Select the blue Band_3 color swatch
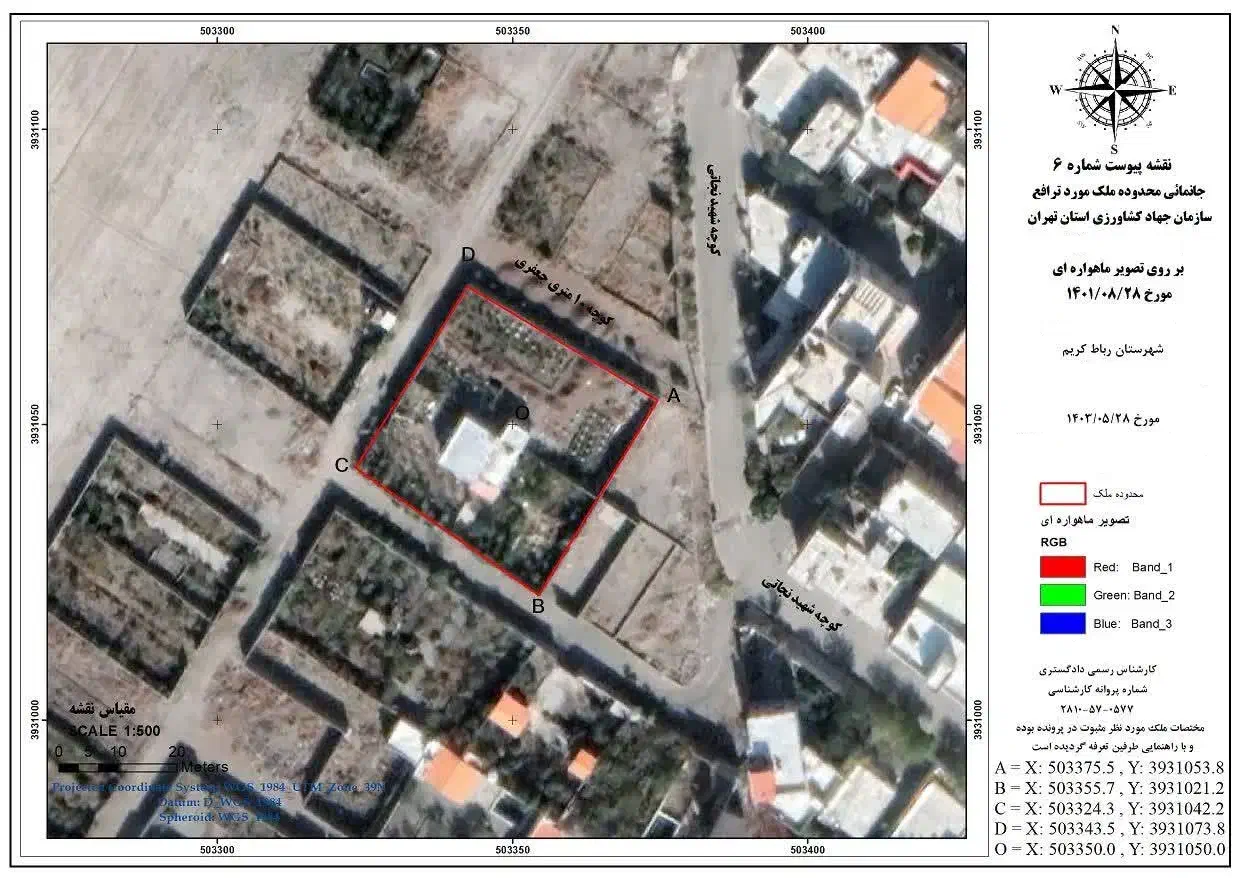Image resolution: width=1240 pixels, height=878 pixels. coord(1062,624)
